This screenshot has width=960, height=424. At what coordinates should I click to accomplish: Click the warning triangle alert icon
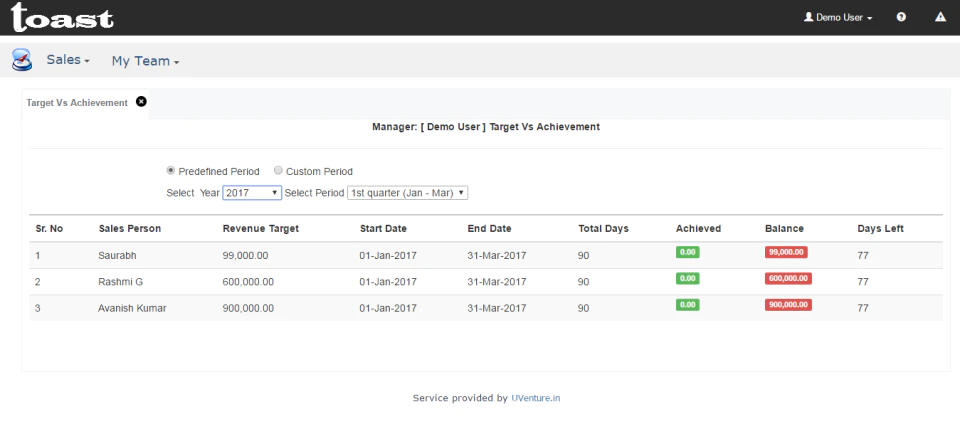tap(940, 17)
